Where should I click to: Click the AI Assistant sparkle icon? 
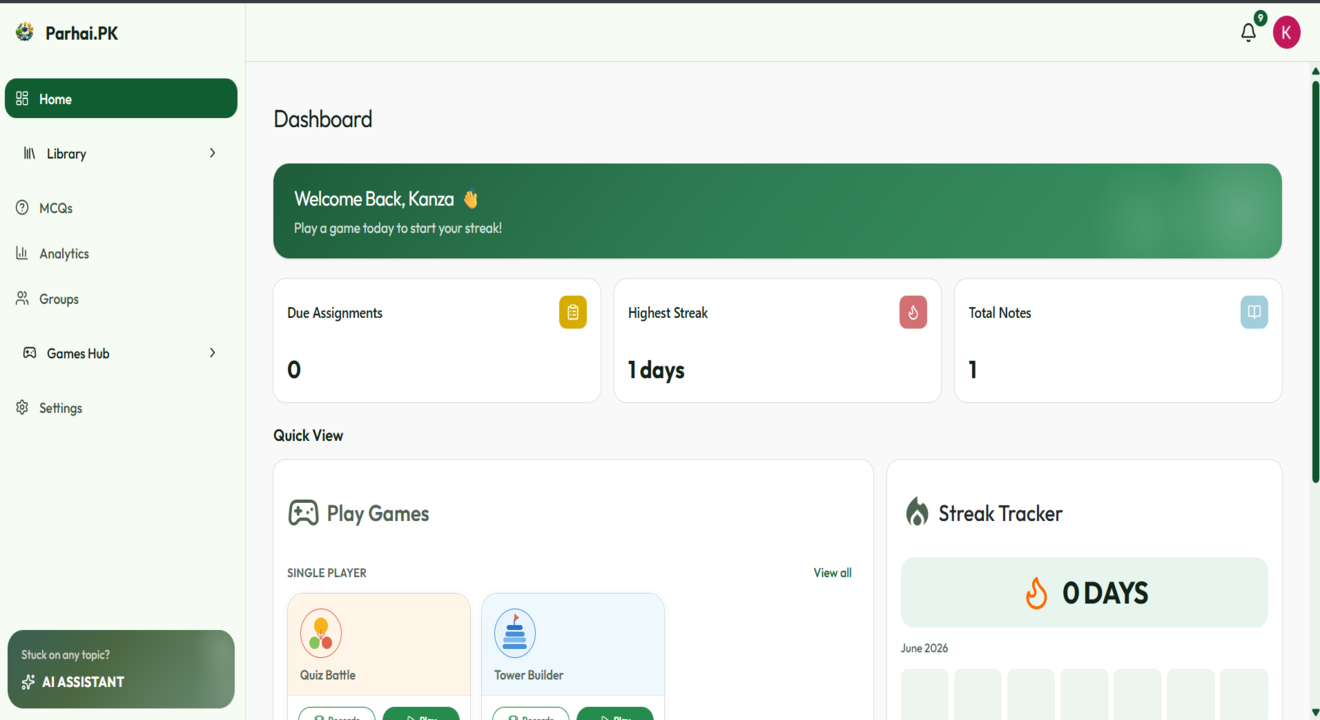(28, 682)
